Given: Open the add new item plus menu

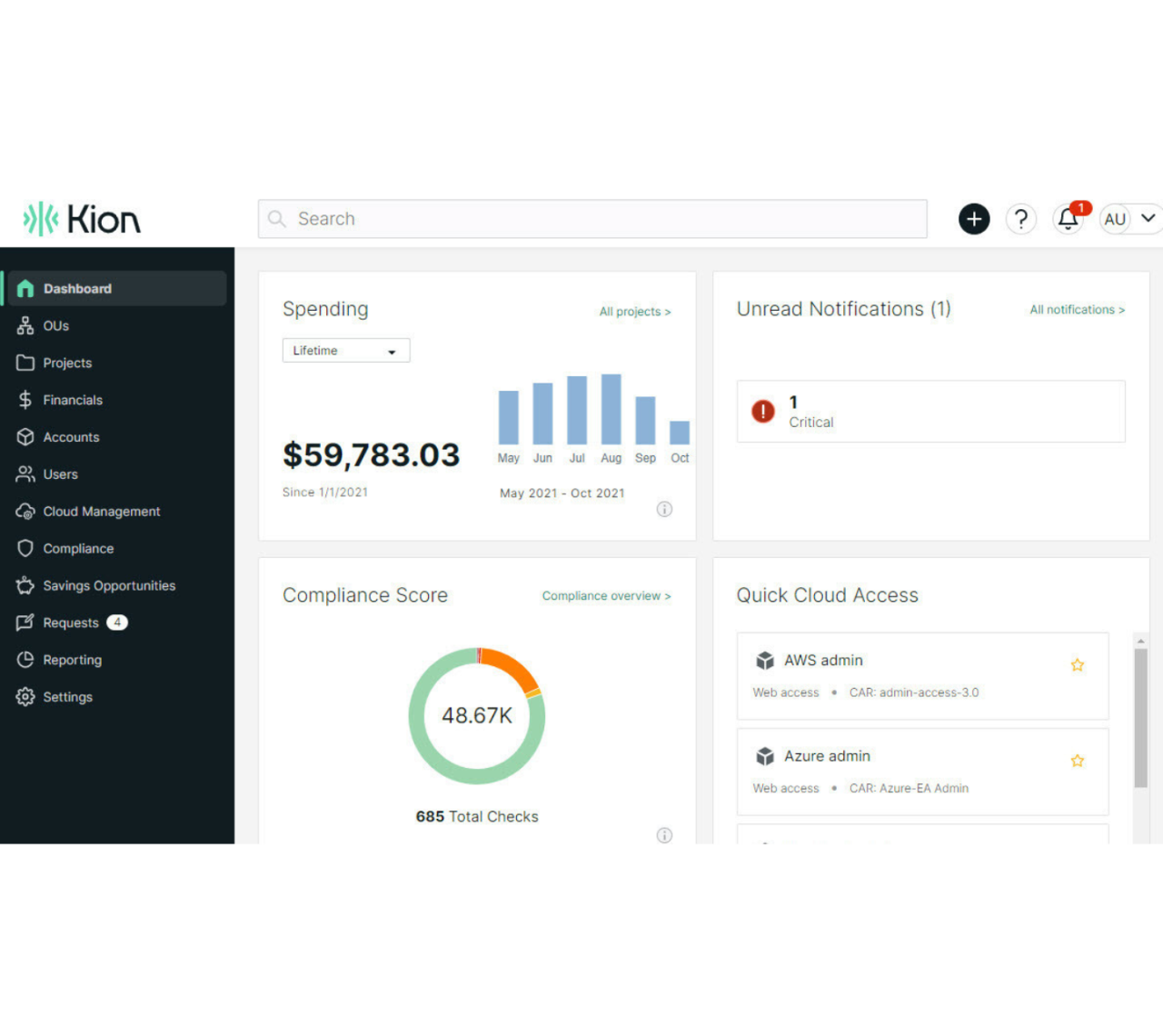Looking at the screenshot, I should (x=973, y=219).
